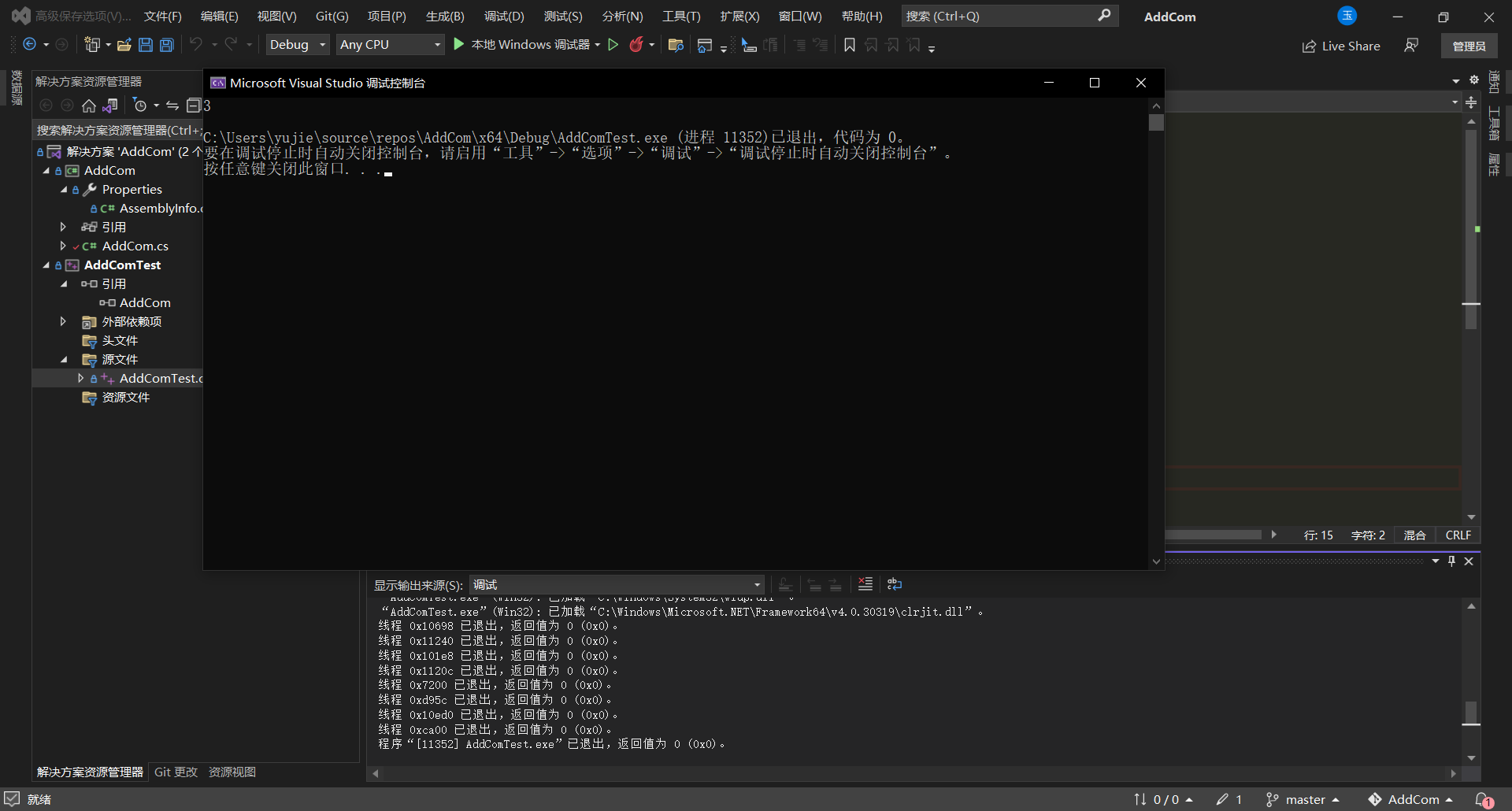Click the debug console vertical scrollbar thumb
1512x811 pixels.
[1156, 123]
